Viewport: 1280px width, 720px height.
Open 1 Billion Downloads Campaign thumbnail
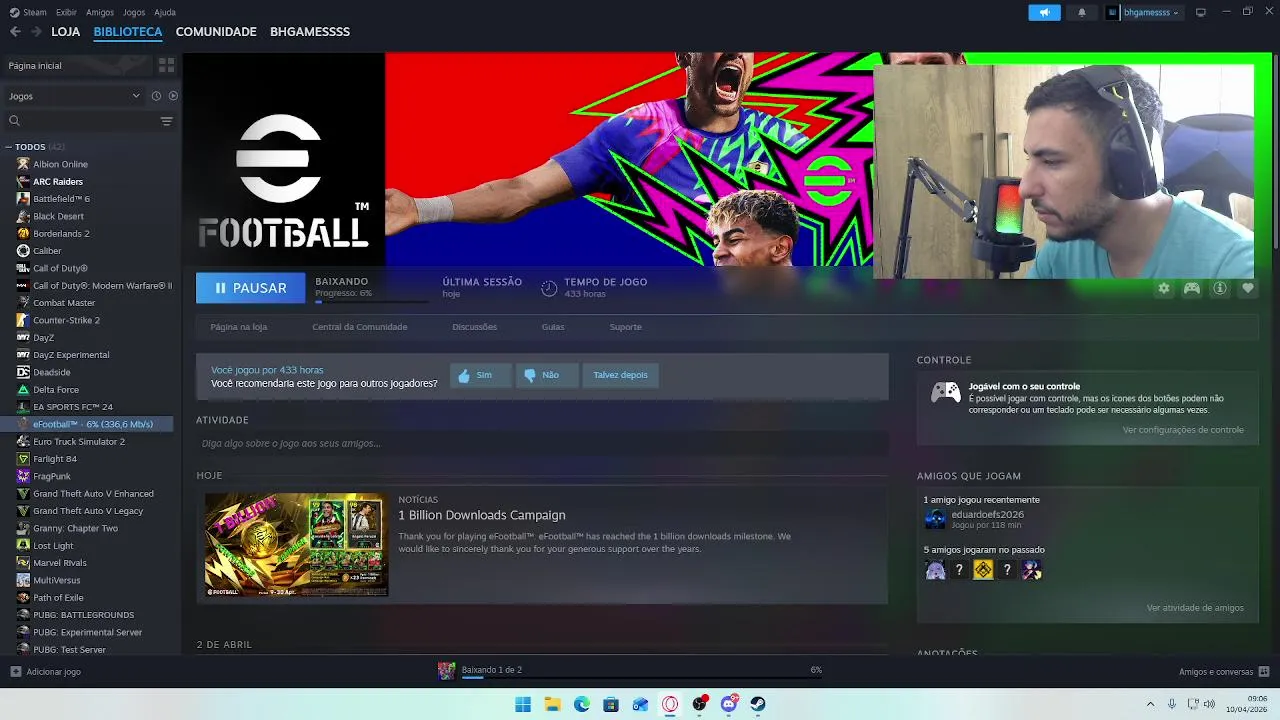pos(296,545)
